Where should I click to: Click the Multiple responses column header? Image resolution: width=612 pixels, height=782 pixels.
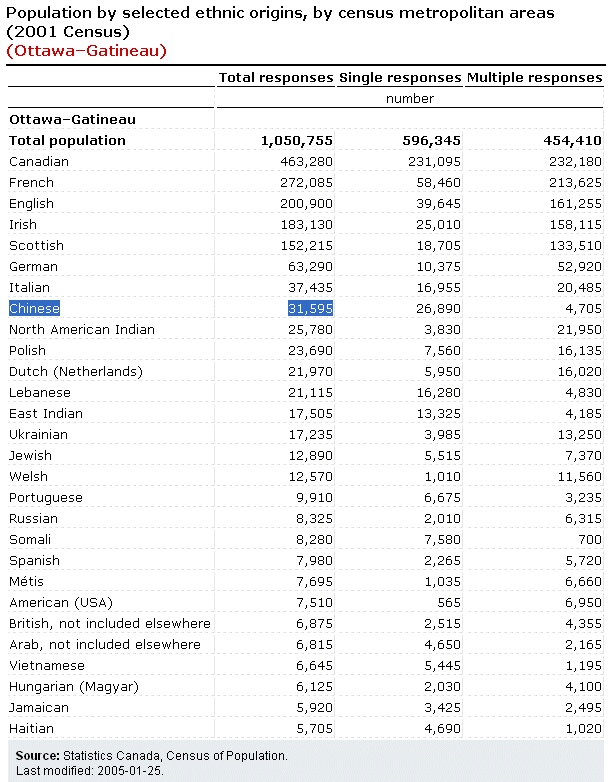tap(534, 77)
